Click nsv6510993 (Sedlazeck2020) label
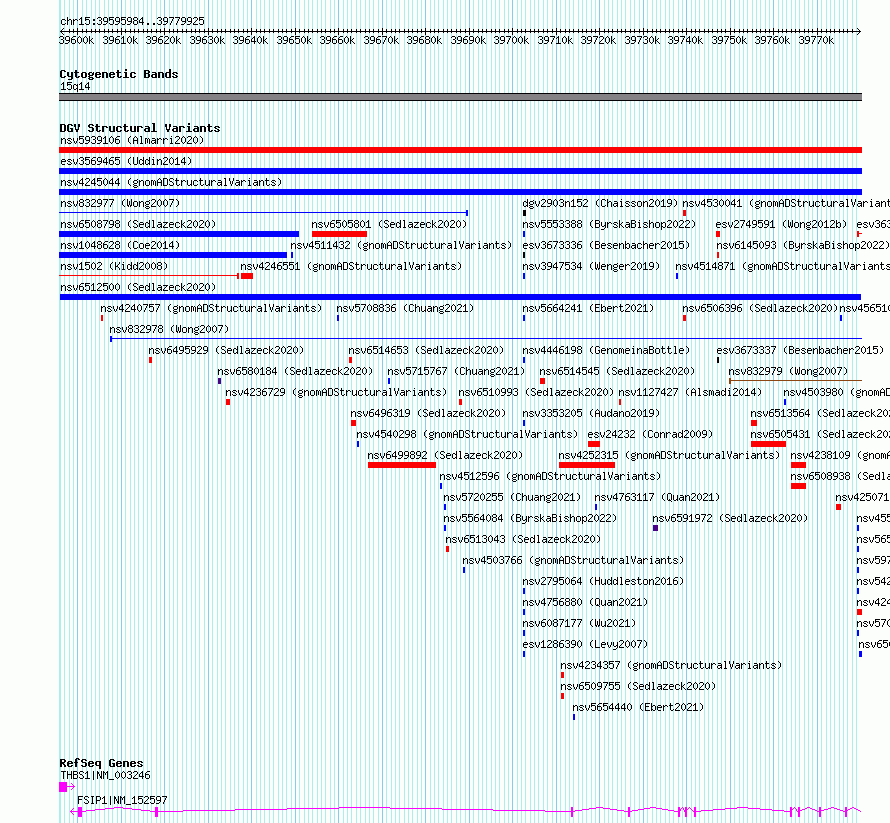 [x=536, y=392]
